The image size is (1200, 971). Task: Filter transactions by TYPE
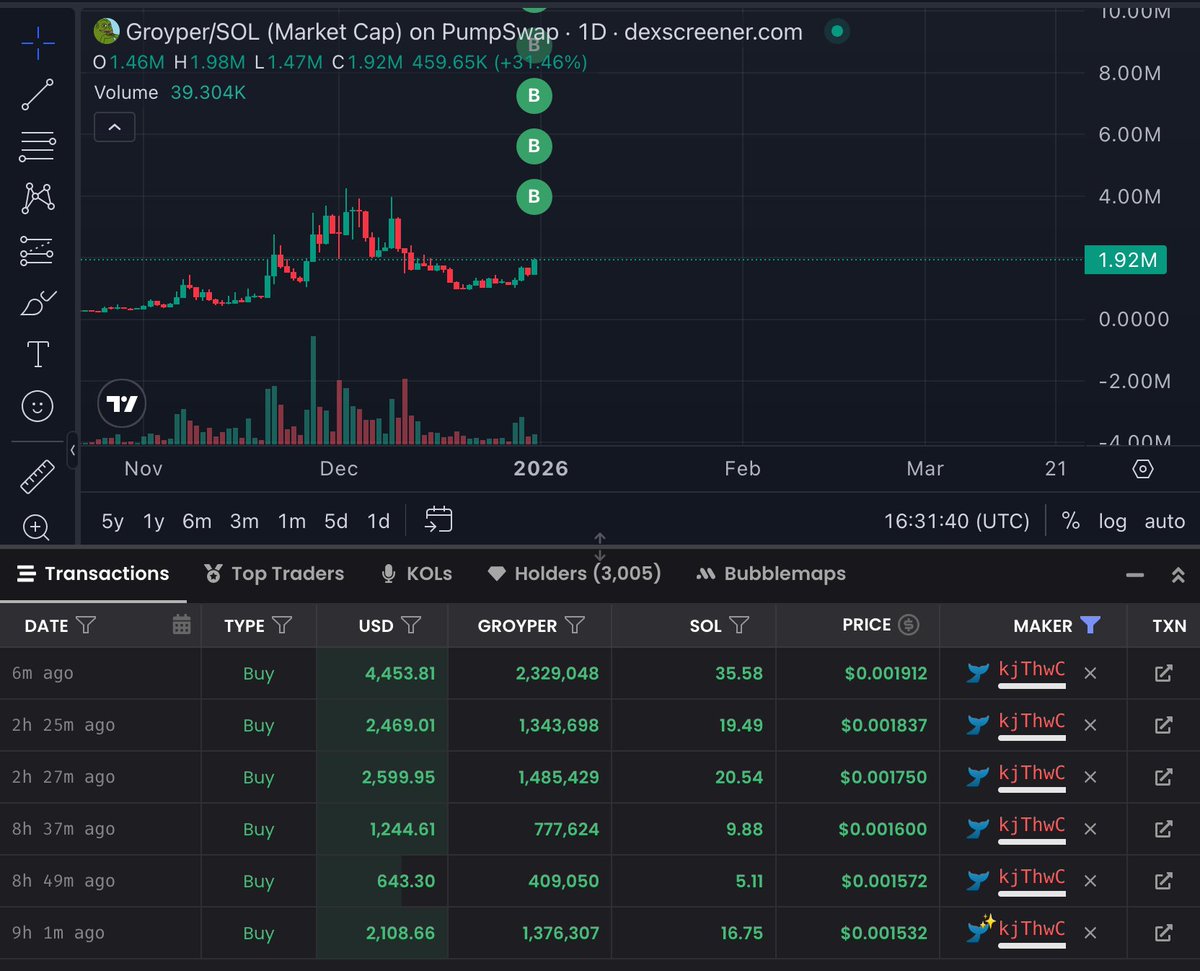pos(282,625)
